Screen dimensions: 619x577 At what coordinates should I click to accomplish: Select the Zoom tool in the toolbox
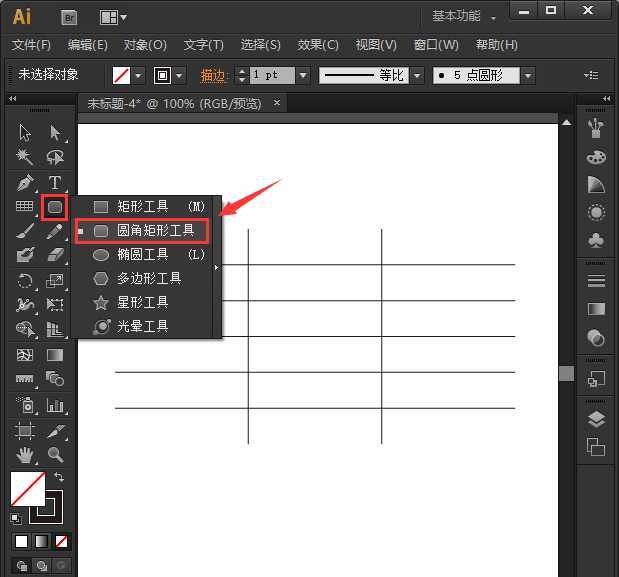click(55, 455)
